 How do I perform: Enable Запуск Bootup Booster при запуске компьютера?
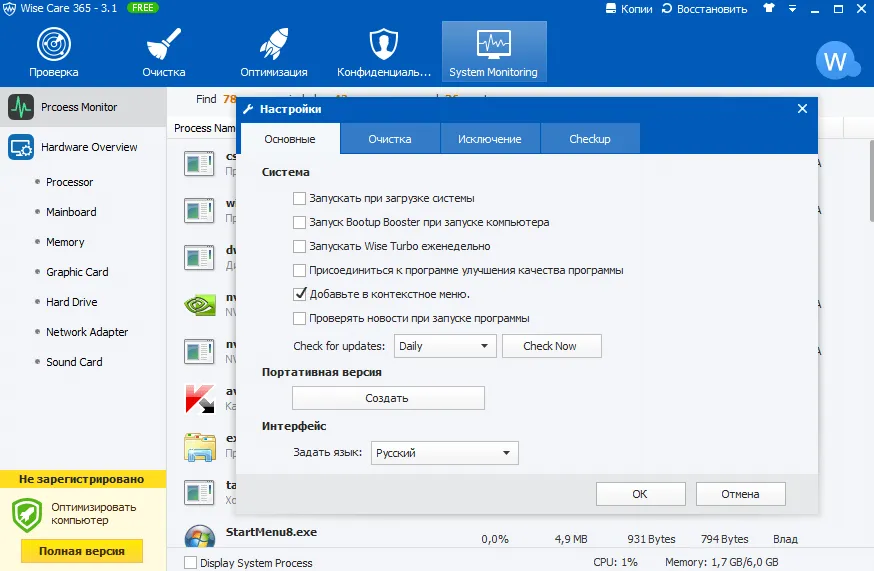point(299,222)
